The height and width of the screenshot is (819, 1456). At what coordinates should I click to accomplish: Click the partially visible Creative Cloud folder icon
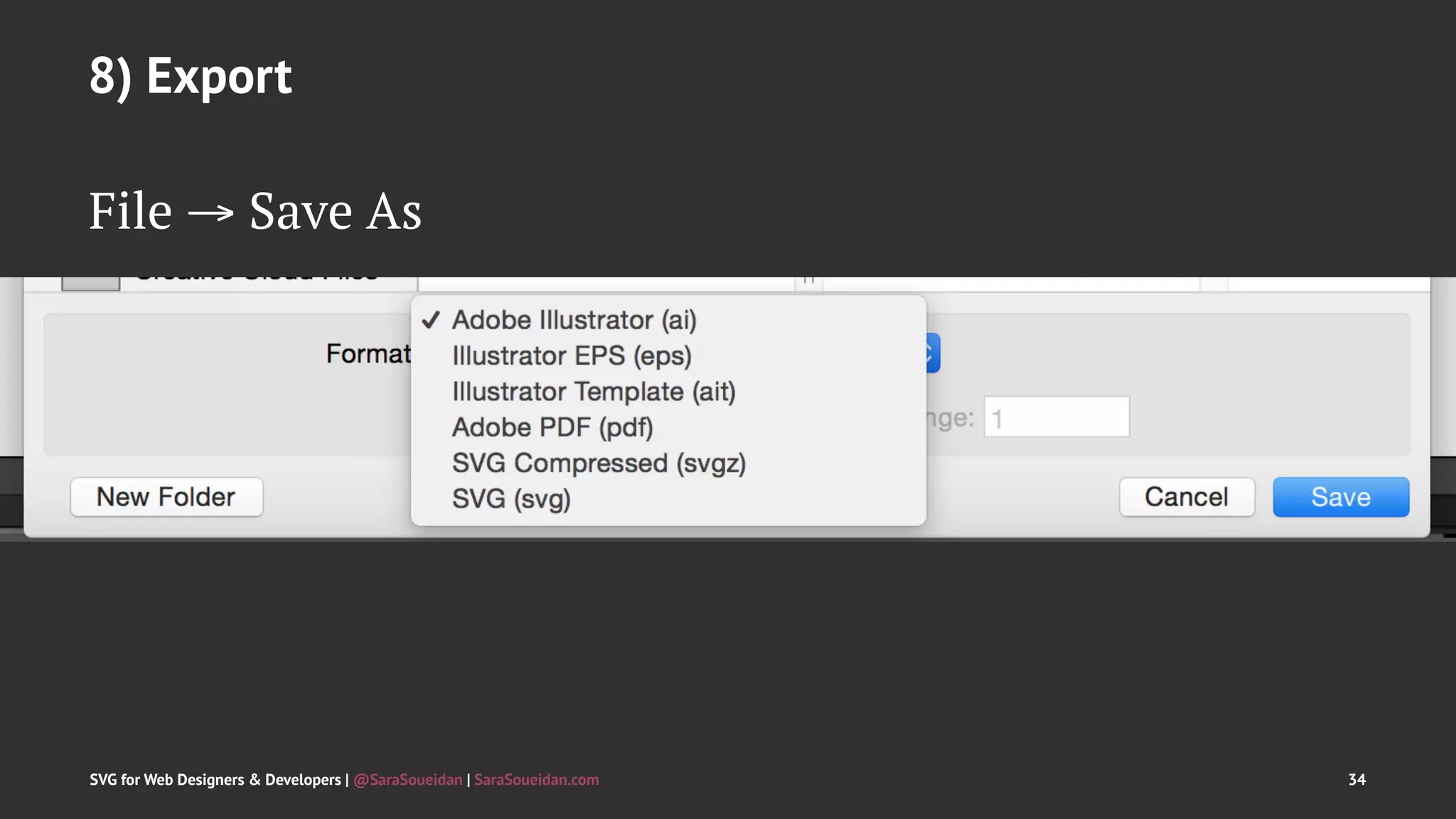point(90,283)
